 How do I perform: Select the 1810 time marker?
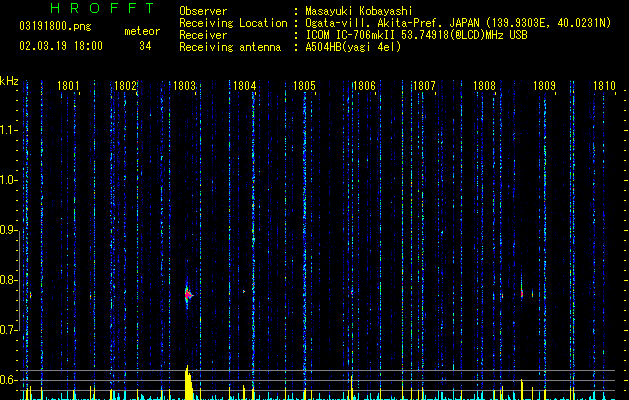click(x=604, y=86)
